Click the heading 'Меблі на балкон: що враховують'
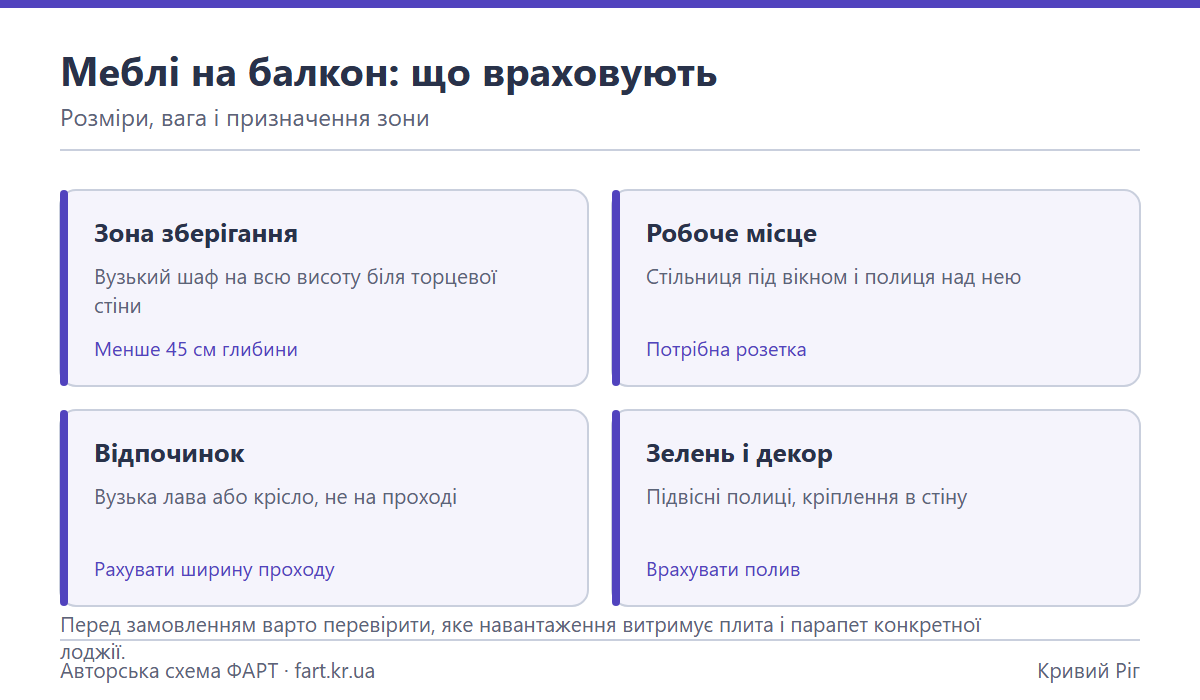This screenshot has width=1200, height=700. 389,74
